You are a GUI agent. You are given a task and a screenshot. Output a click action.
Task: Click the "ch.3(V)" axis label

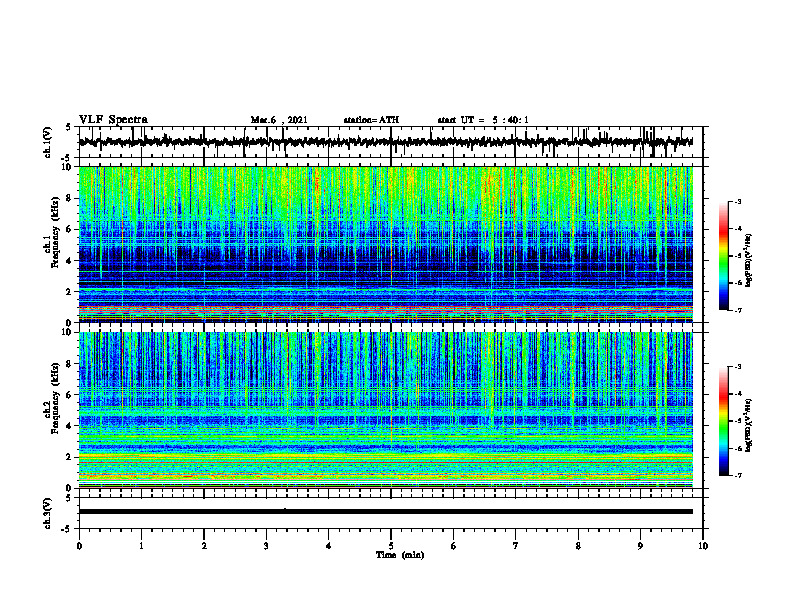point(47,513)
